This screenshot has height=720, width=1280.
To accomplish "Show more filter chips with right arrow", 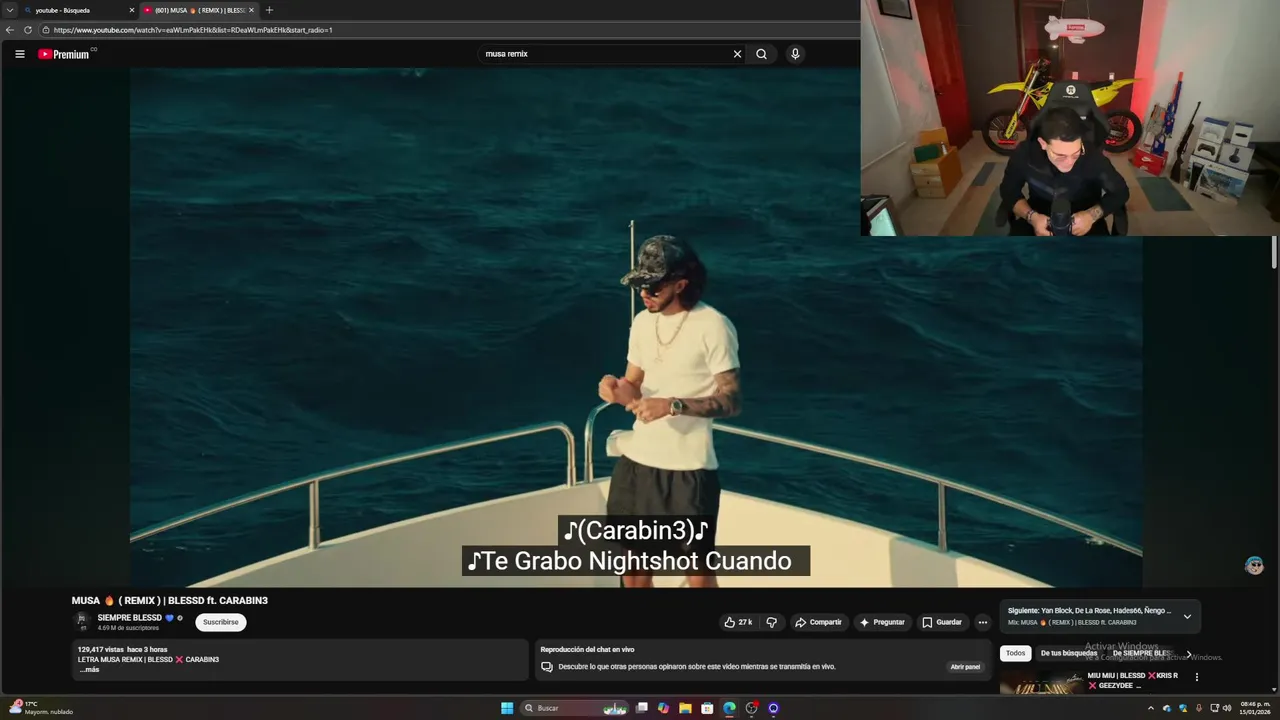I will [1189, 654].
